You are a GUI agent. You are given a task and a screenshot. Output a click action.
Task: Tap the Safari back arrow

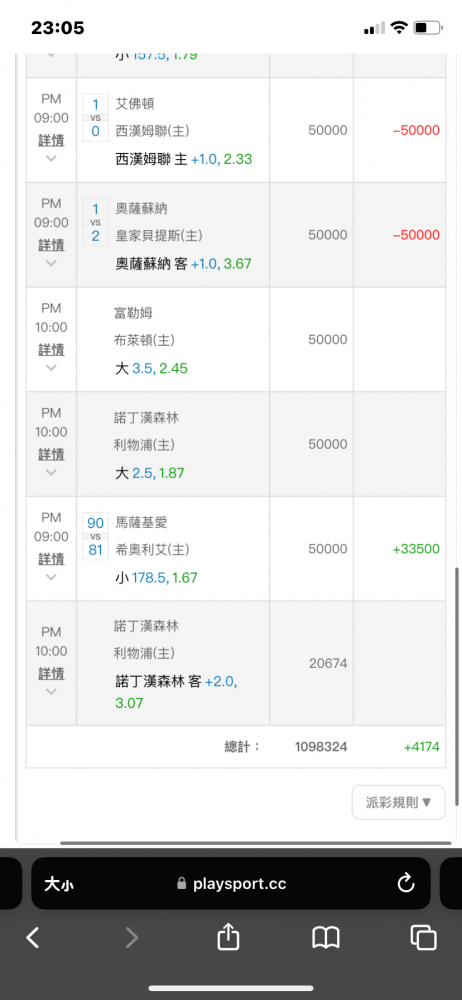(33, 937)
